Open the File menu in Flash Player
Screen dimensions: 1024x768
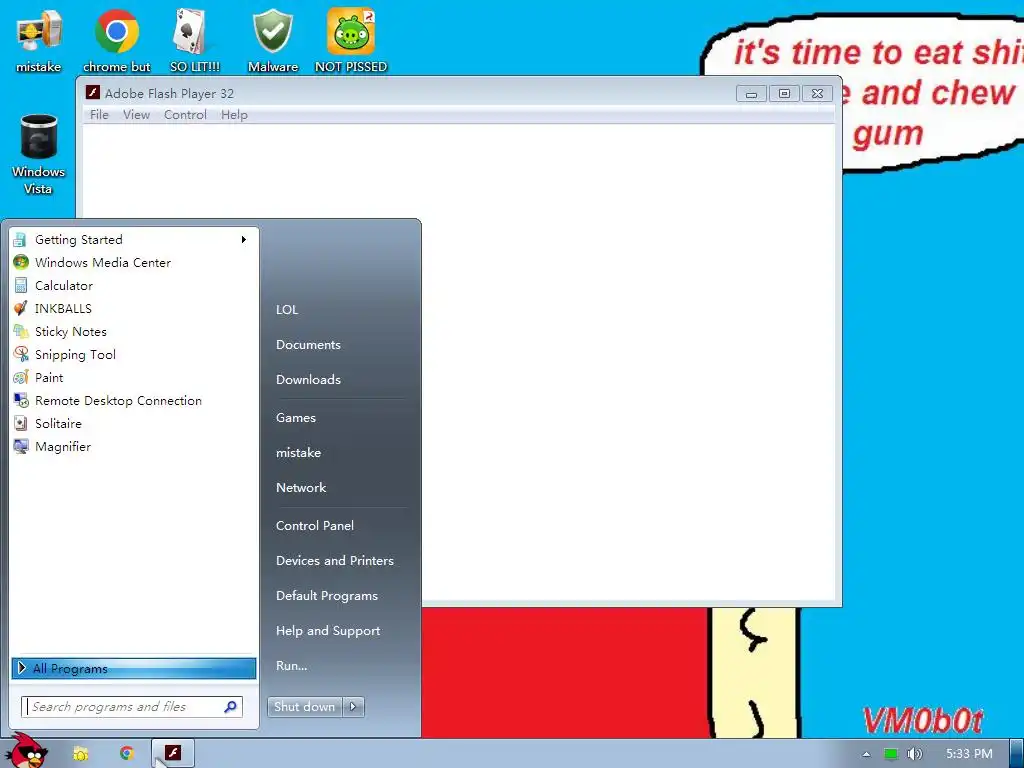point(99,115)
